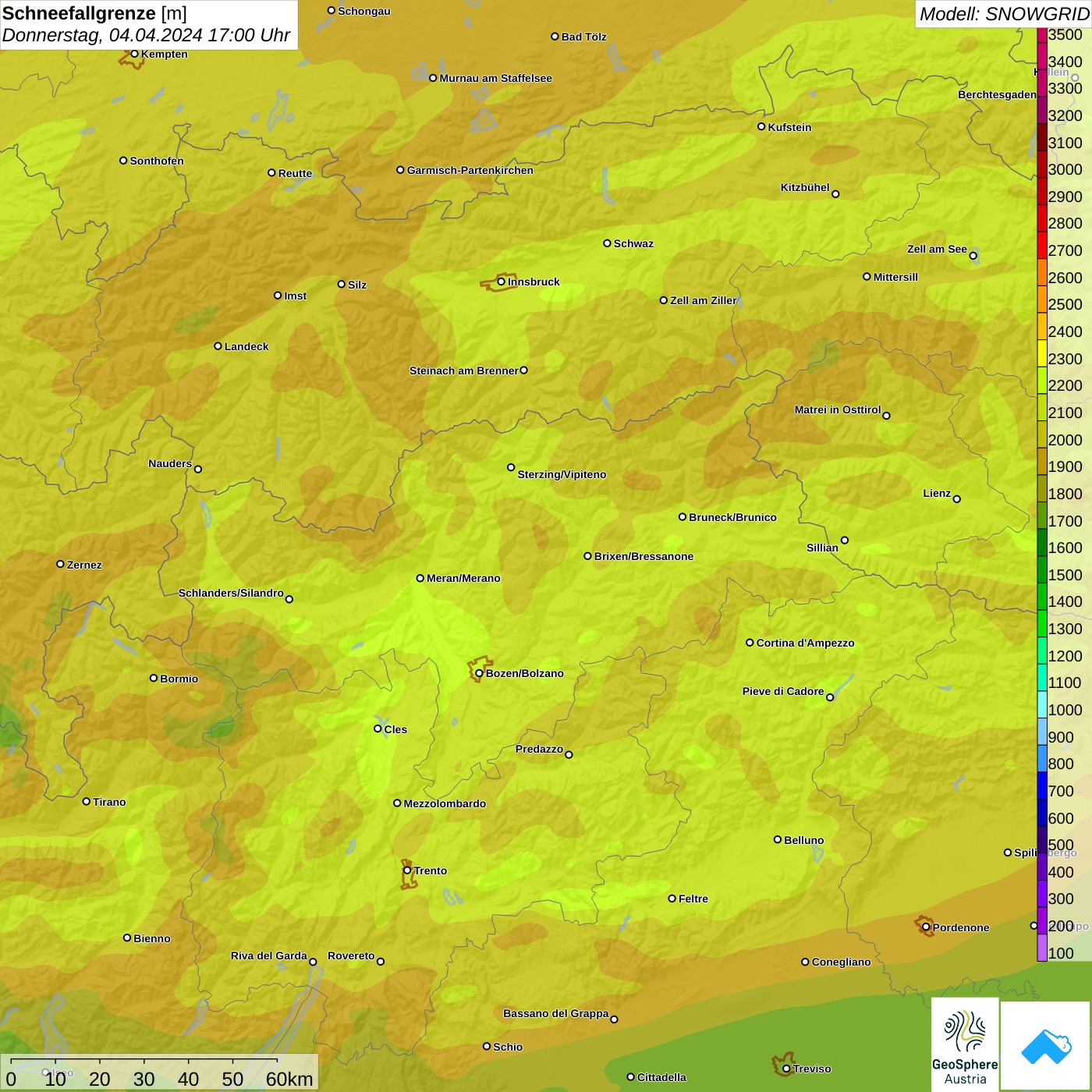Click the Sterzing/Vipiteno label
This screenshot has width=1092, height=1092.
pos(562,474)
